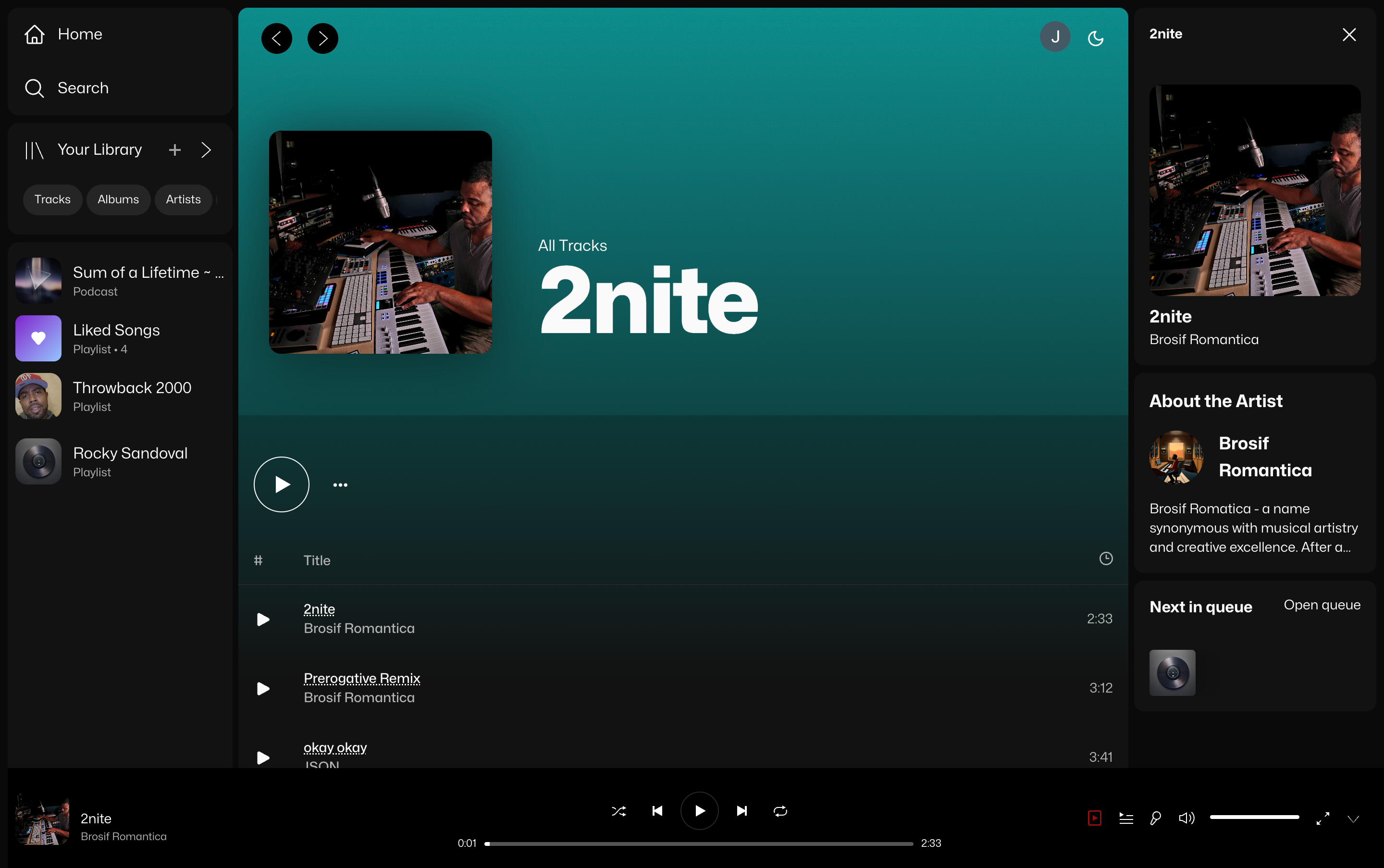Navigate back with the left arrow
The image size is (1384, 868).
pyautogui.click(x=277, y=38)
